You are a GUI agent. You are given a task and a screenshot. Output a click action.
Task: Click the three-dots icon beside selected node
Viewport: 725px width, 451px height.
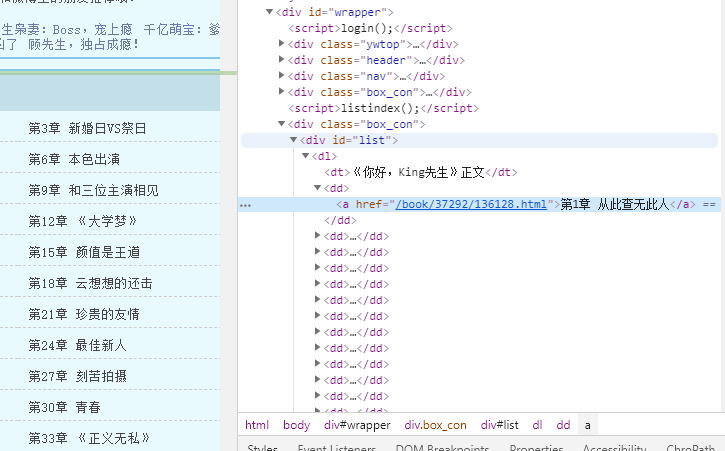245,204
